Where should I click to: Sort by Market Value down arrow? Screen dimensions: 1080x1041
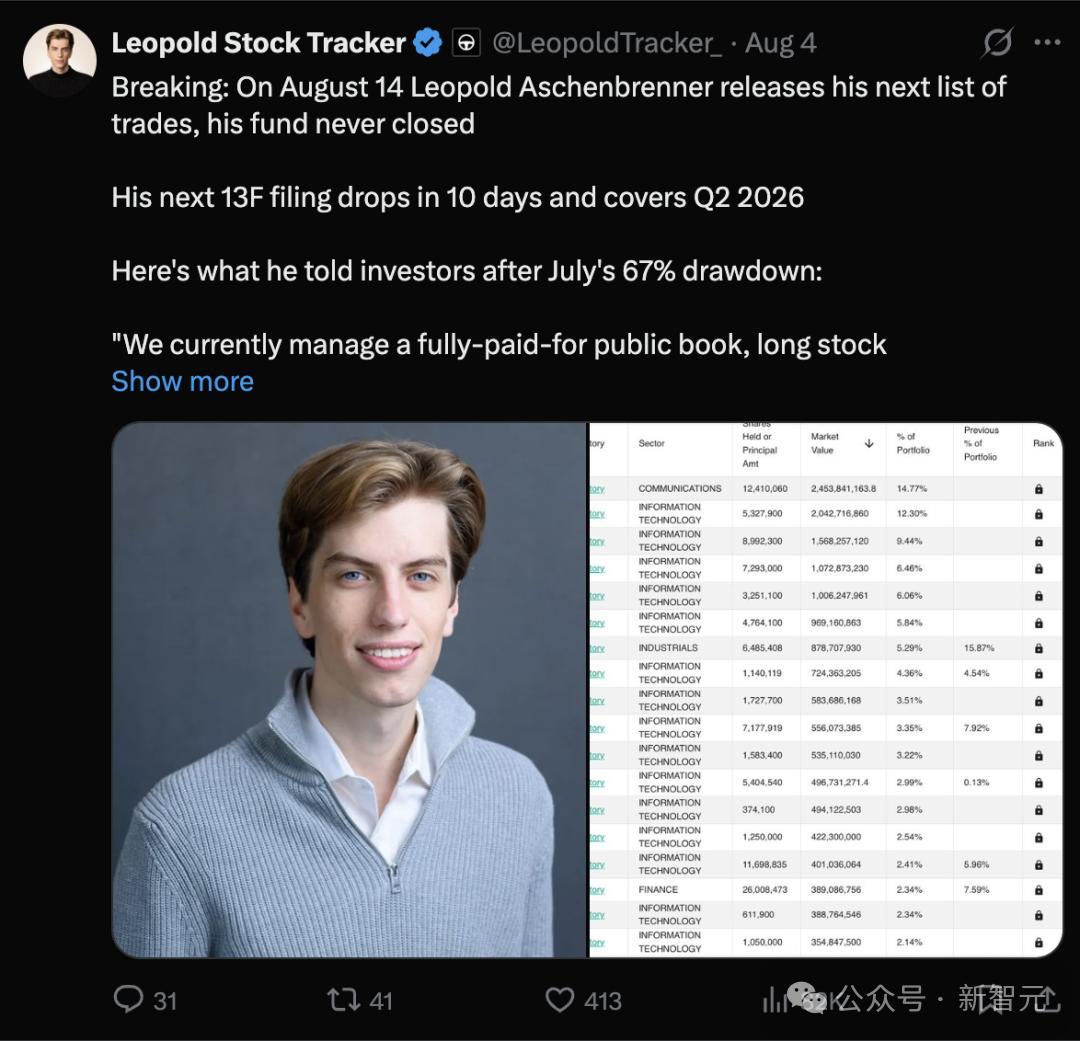coord(869,444)
